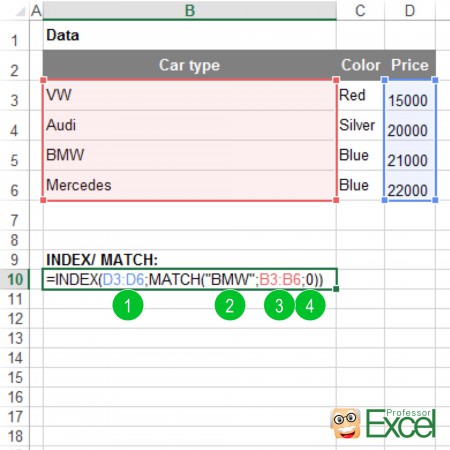Click the green circle marker 1
The width and height of the screenshot is (450, 450).
click(x=128, y=305)
